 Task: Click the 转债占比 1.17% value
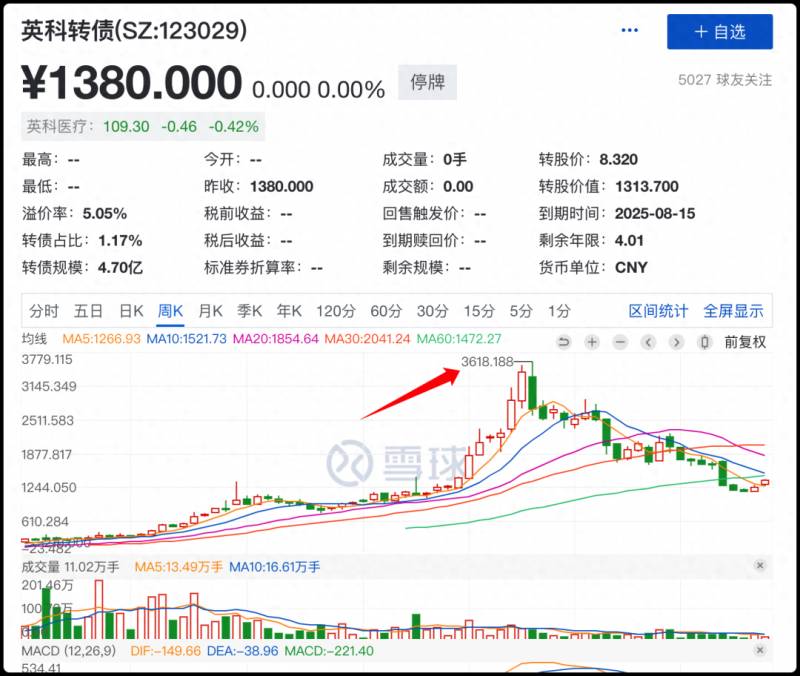click(120, 241)
